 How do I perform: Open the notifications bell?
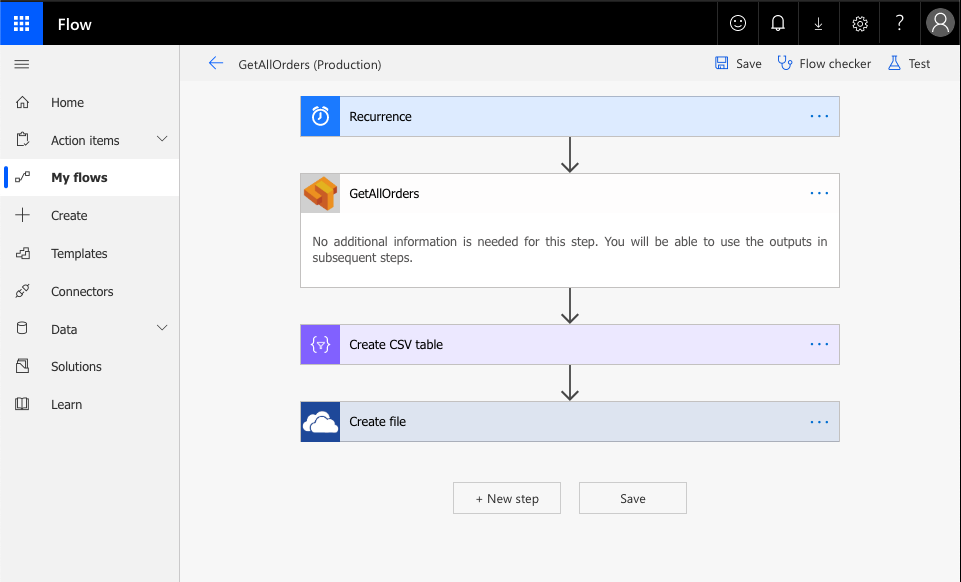779,24
